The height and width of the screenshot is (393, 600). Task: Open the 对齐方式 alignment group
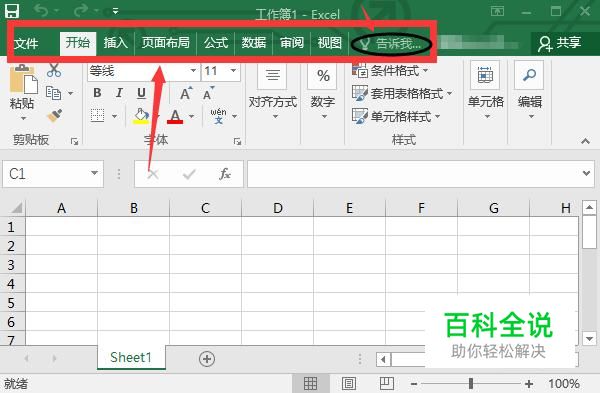(272, 92)
